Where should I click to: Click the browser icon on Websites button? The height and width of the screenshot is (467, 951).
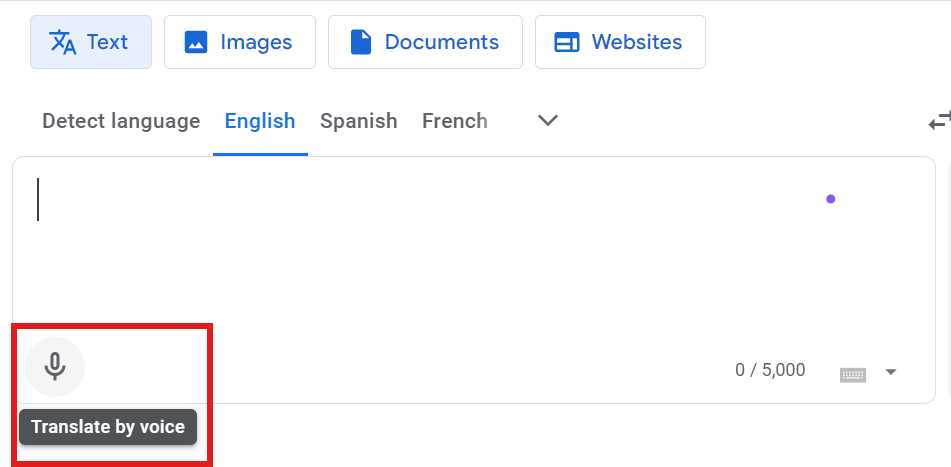tap(567, 42)
